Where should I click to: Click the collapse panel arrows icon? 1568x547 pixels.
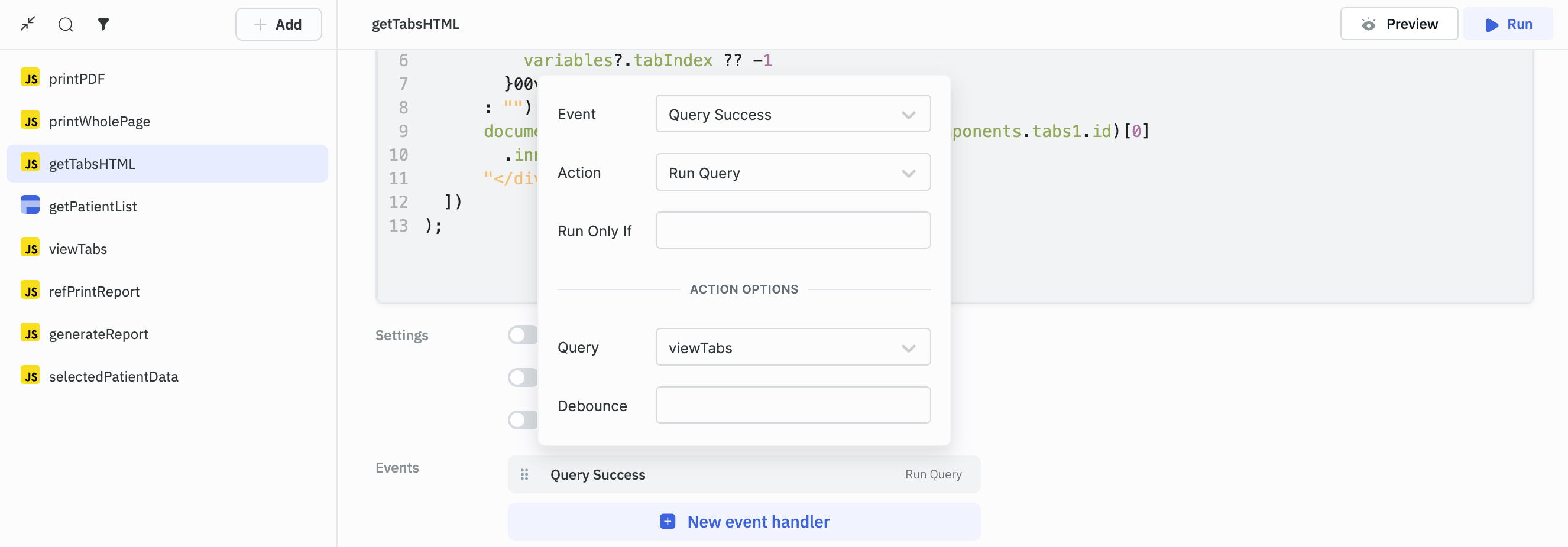click(x=28, y=24)
